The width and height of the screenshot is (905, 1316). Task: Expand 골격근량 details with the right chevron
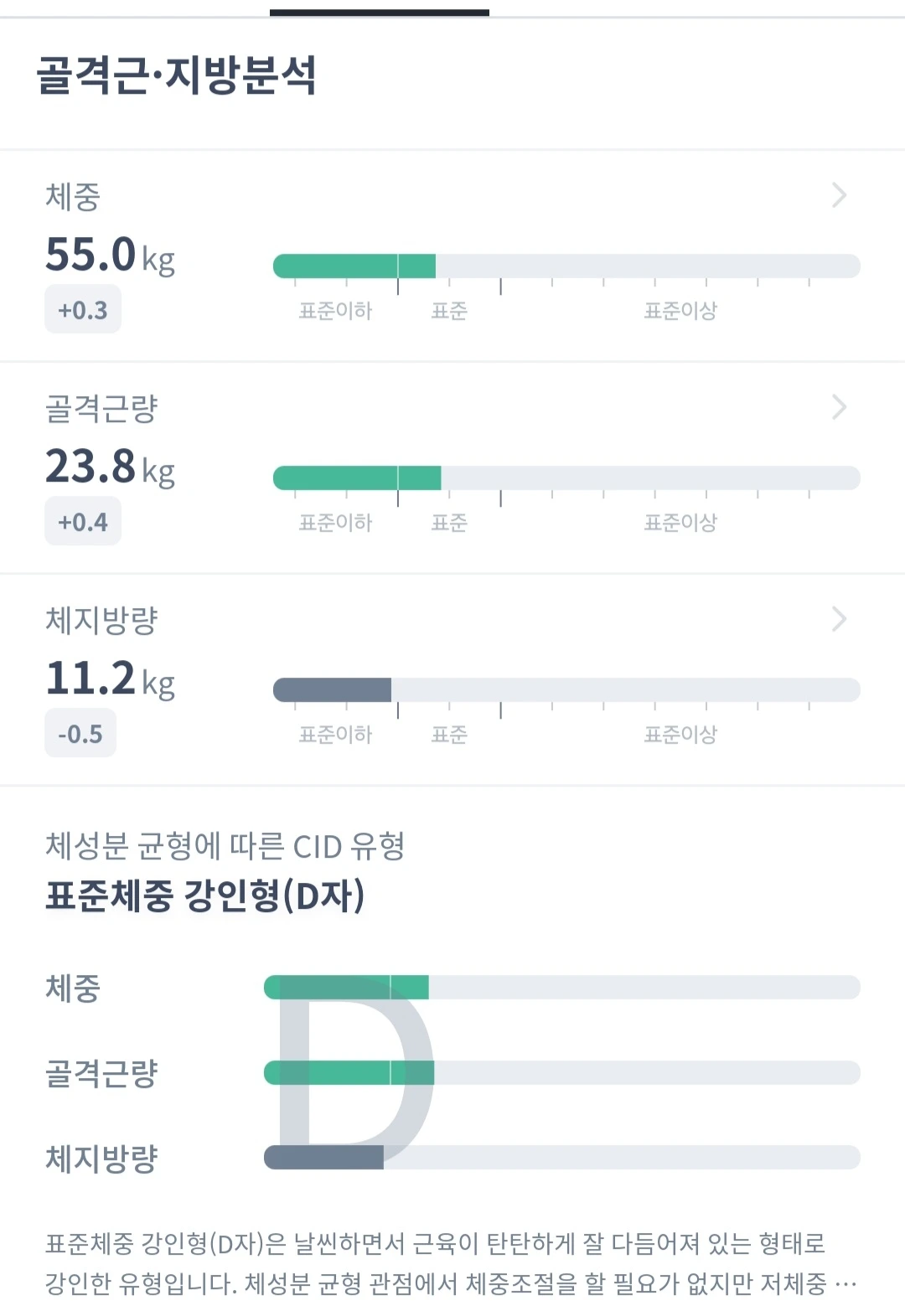[839, 407]
